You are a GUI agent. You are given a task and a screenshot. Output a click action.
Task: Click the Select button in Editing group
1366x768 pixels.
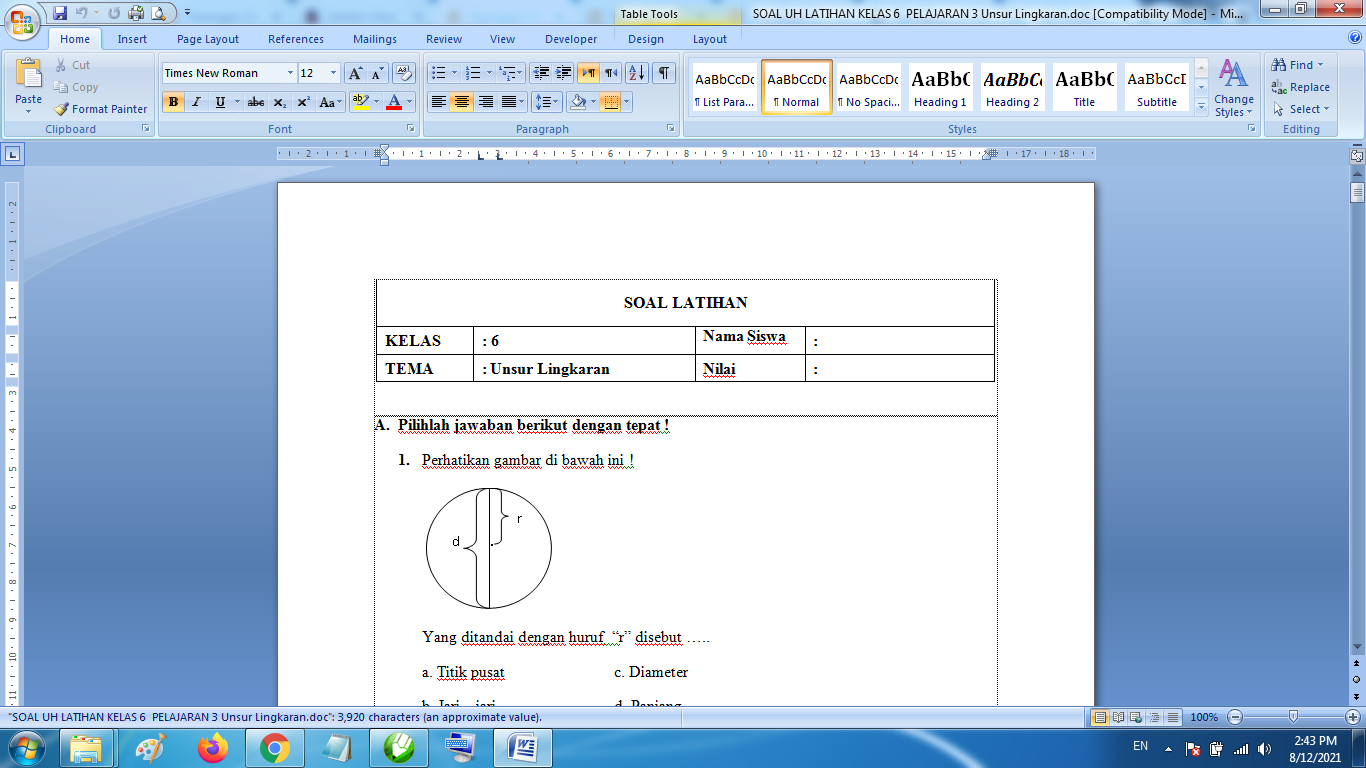click(1301, 109)
